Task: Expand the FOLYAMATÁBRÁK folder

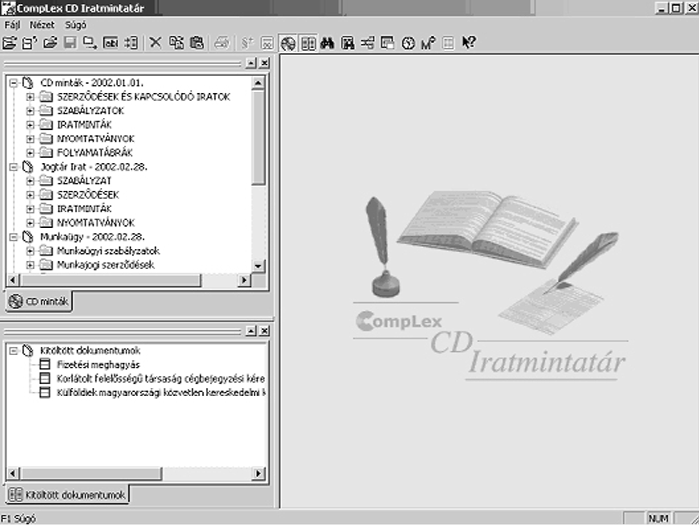Action: [30, 153]
